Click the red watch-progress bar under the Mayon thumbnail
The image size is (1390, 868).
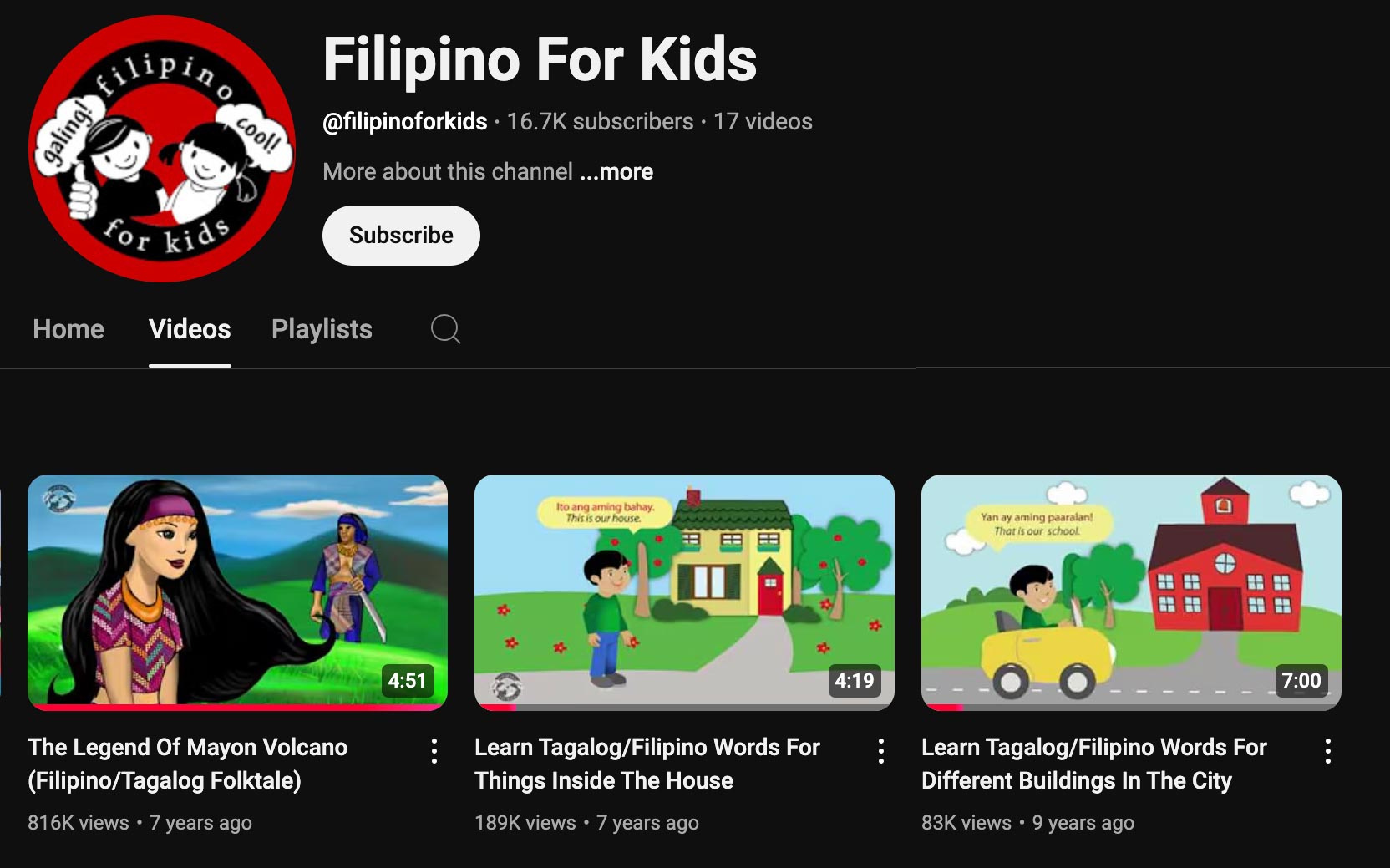click(x=237, y=707)
